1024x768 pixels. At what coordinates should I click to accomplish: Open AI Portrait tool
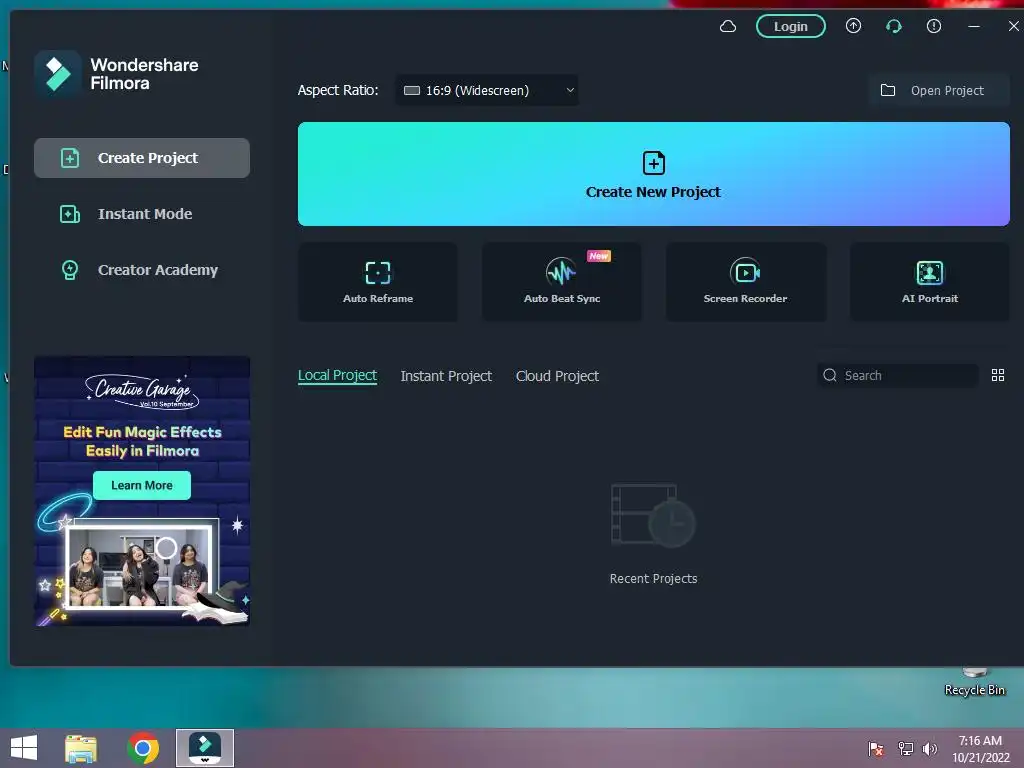(x=929, y=282)
